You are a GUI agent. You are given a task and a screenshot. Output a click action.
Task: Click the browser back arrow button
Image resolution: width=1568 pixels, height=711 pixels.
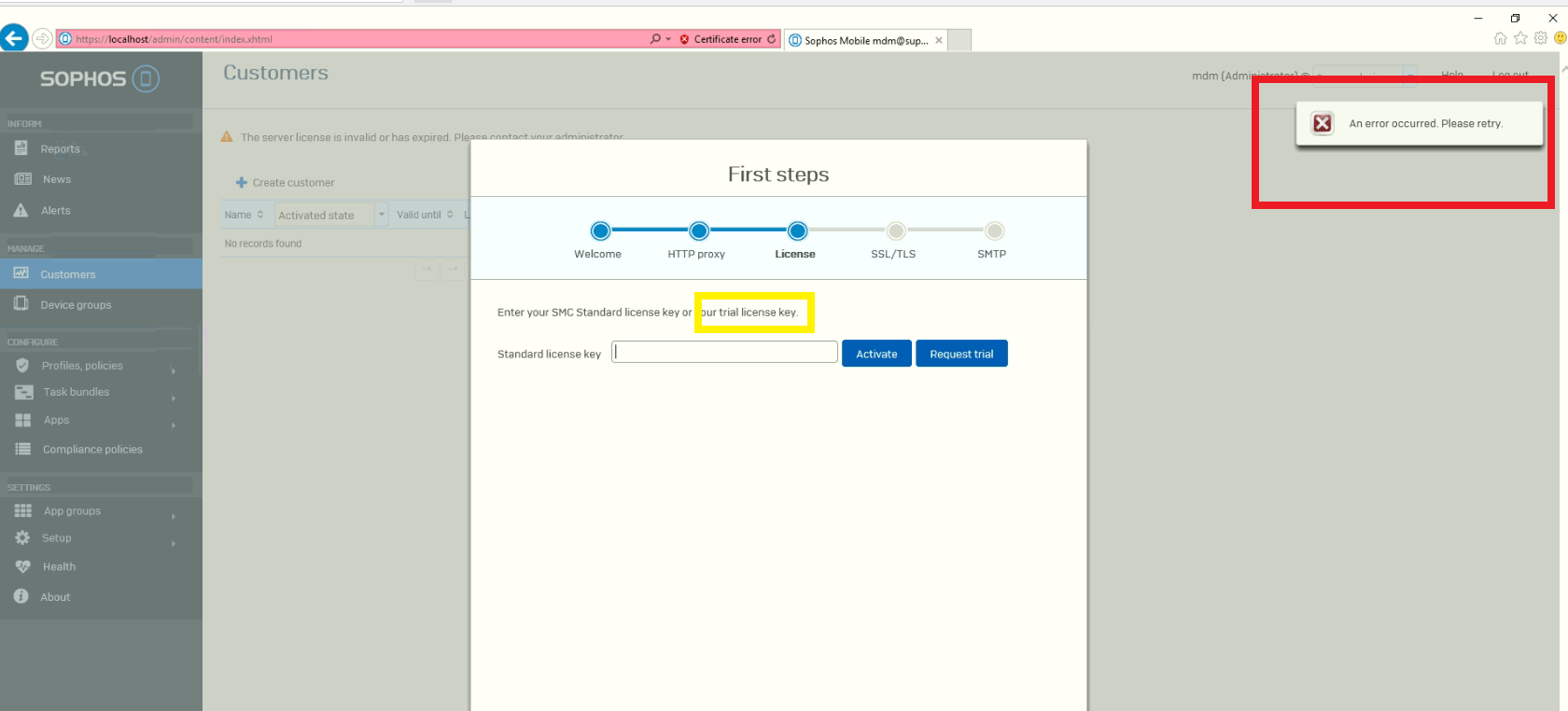(x=14, y=38)
